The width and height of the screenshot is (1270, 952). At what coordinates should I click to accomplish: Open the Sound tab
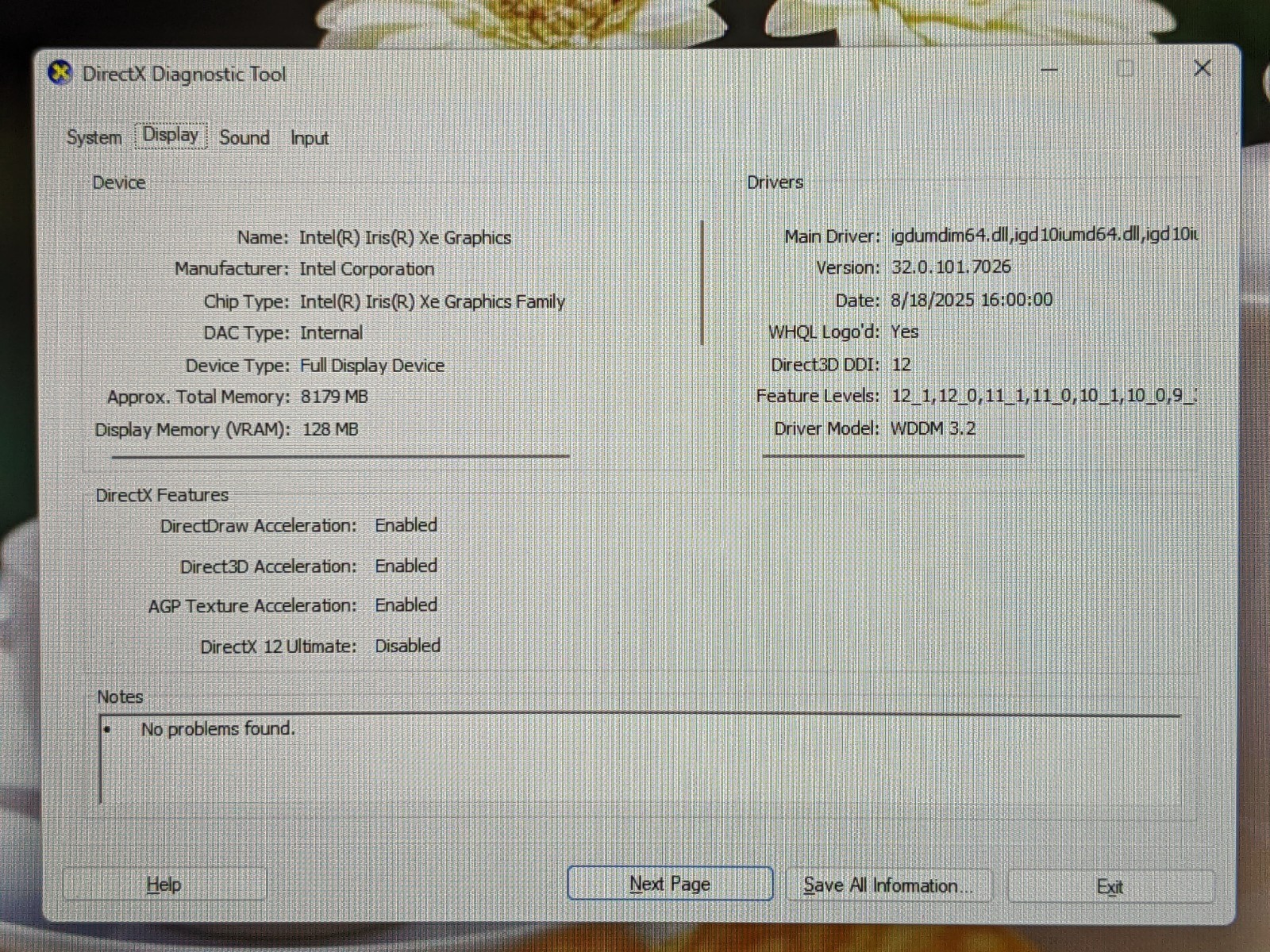[244, 137]
